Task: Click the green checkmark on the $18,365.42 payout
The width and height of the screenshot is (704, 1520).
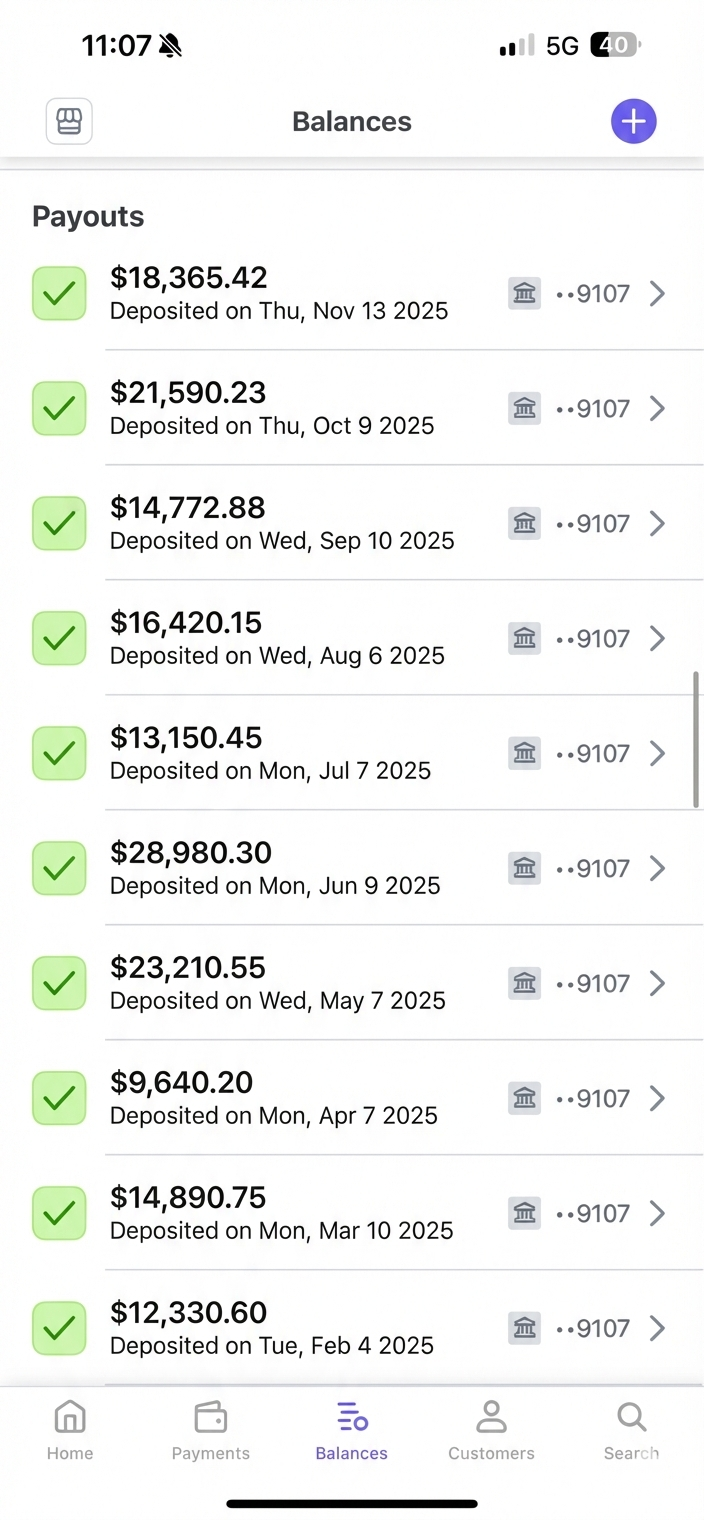Action: point(58,293)
